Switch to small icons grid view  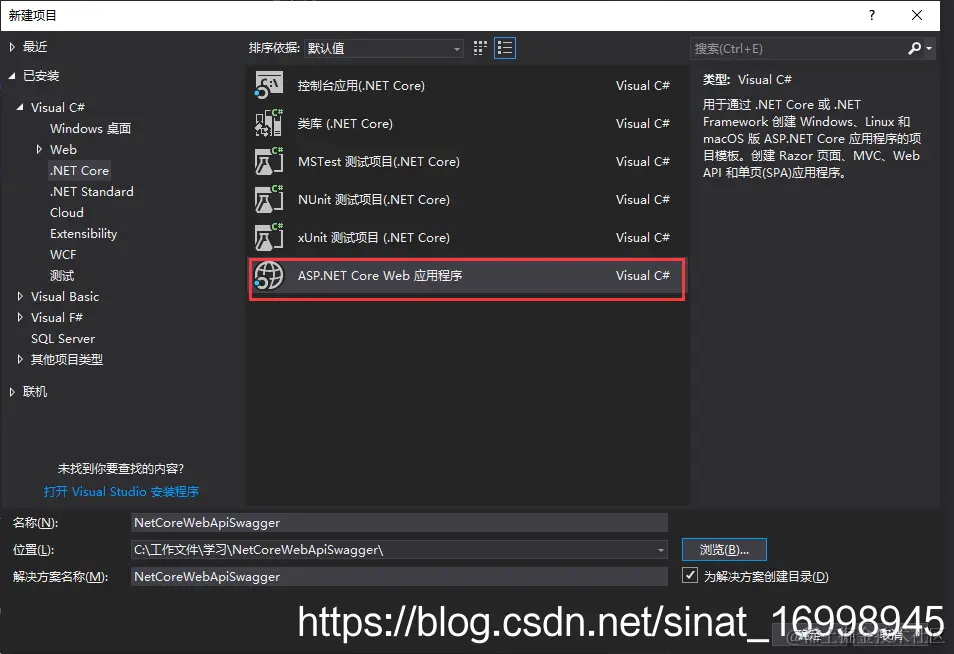pos(480,48)
